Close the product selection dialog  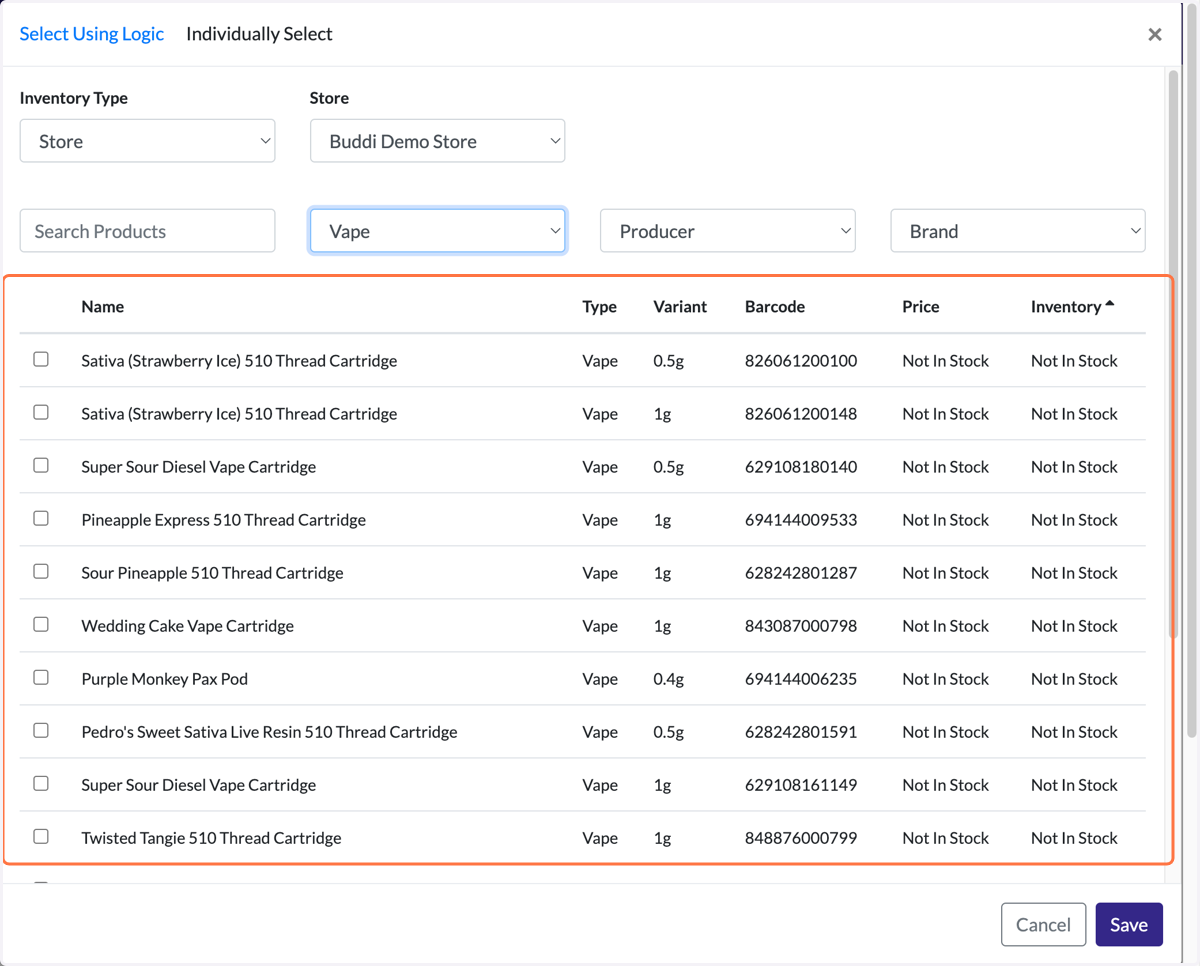tap(1155, 34)
